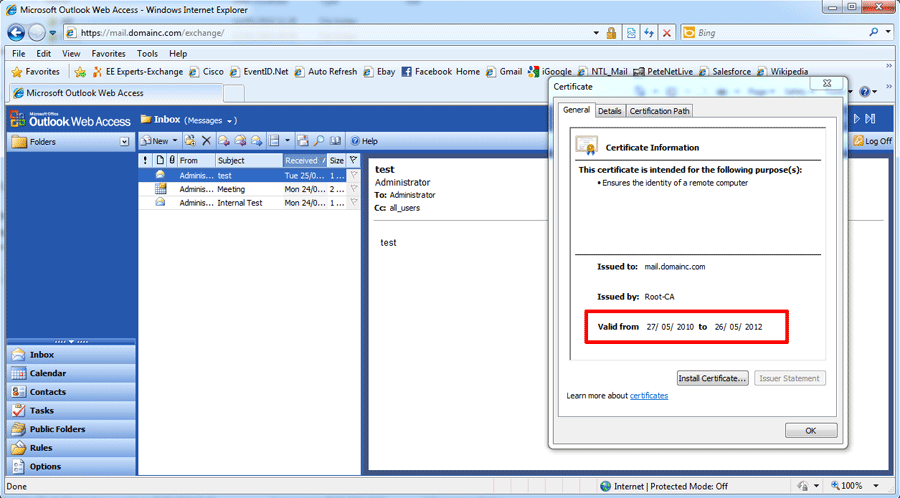Viewport: 900px width, 498px height.
Task: Open the 'certificates' learn more link
Action: [x=649, y=395]
